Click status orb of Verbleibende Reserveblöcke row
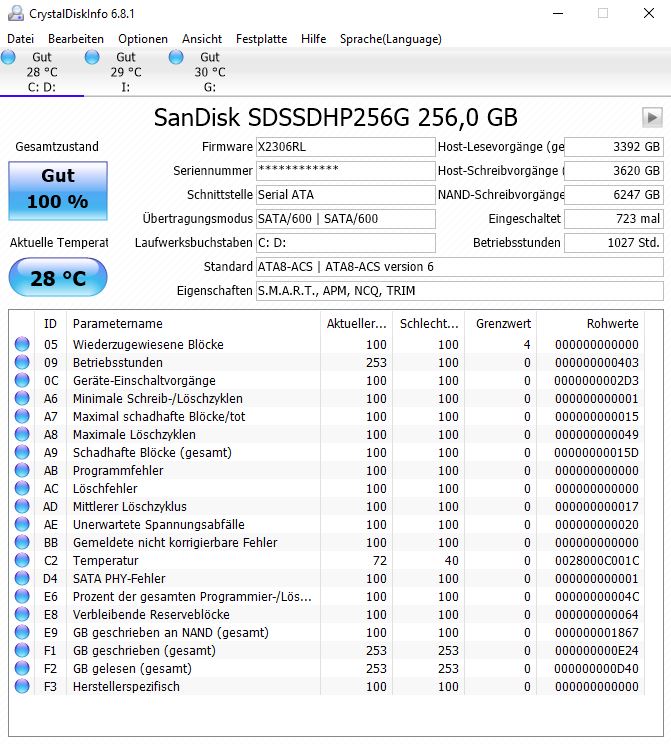671x744 pixels. (x=22, y=614)
